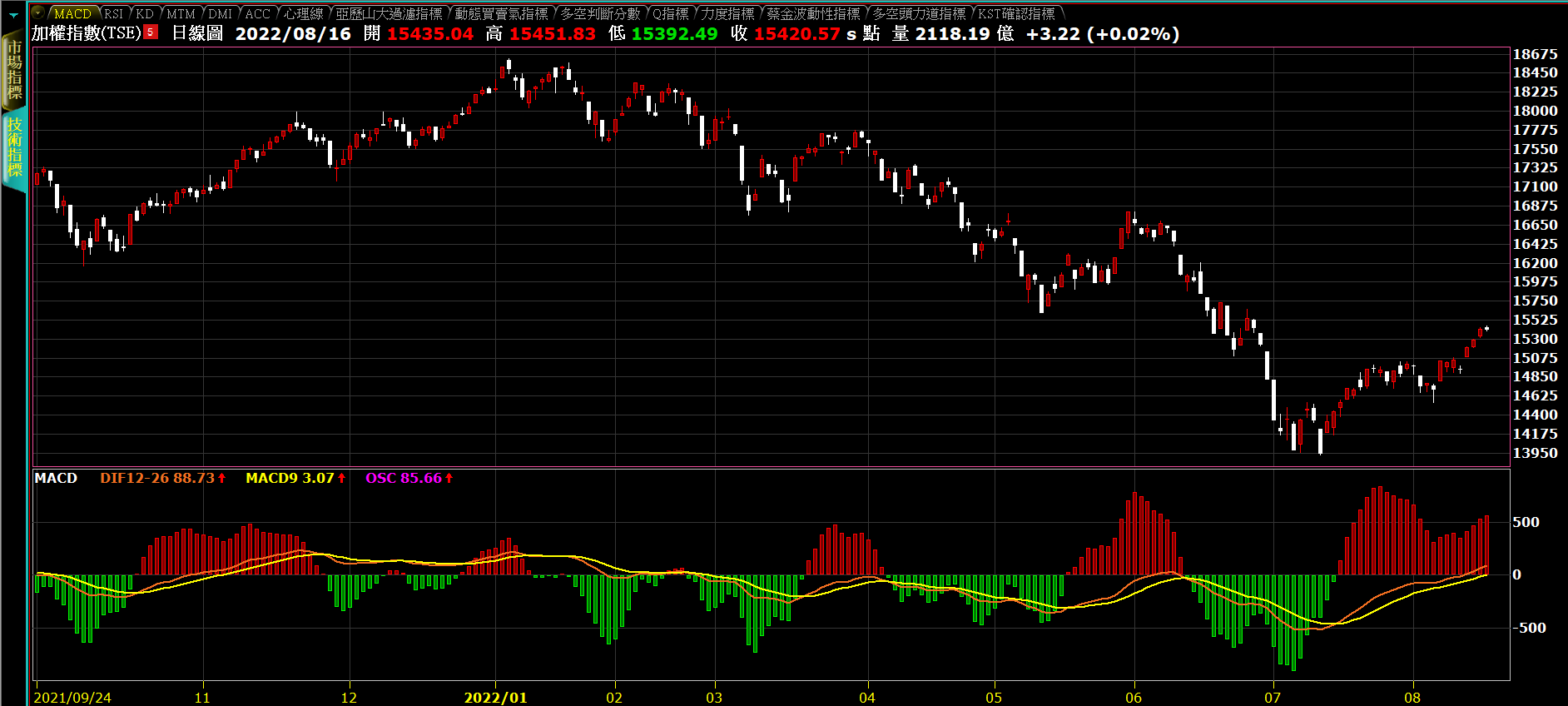Screen dimensions: 1568x706
Task: Select the 技術指標 vertical side tab
Action: pos(14,147)
